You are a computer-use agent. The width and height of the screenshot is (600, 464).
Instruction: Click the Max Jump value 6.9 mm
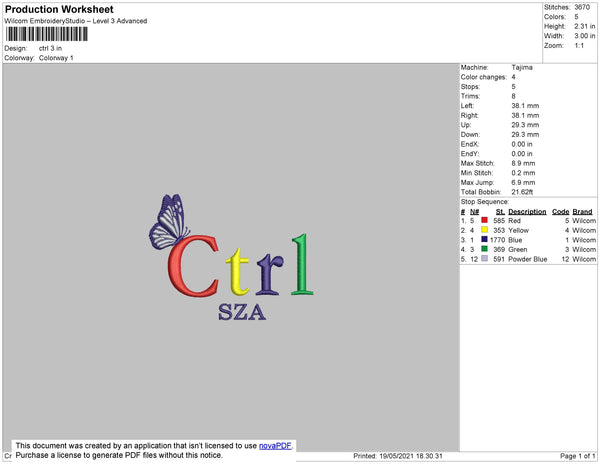[x=523, y=182]
